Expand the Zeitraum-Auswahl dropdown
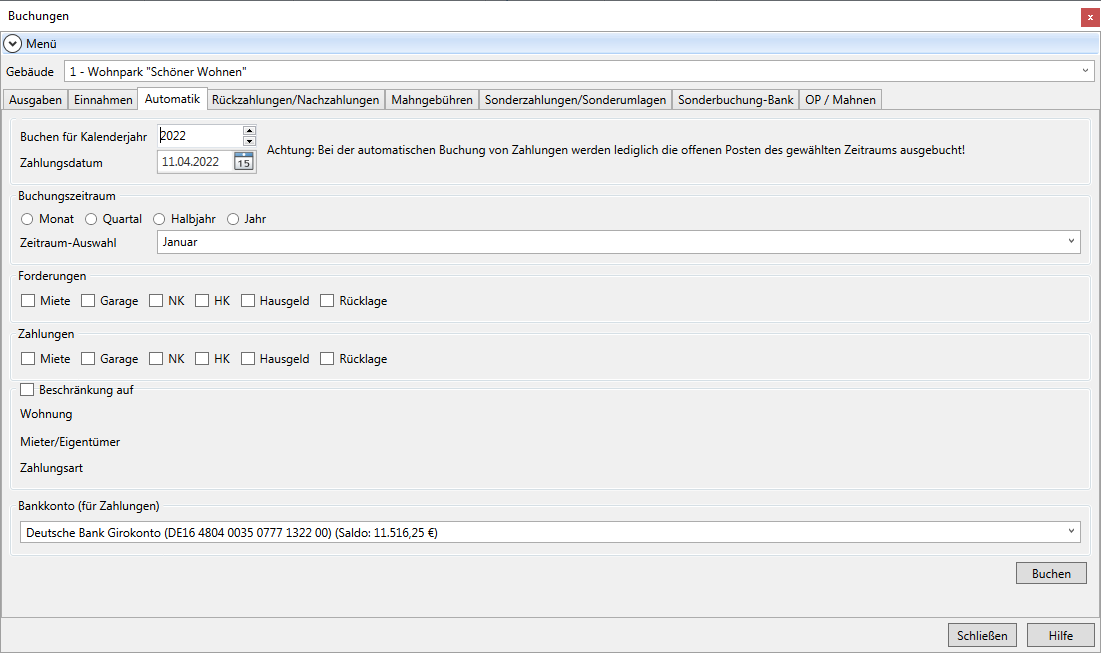The image size is (1101, 653). pos(1072,241)
